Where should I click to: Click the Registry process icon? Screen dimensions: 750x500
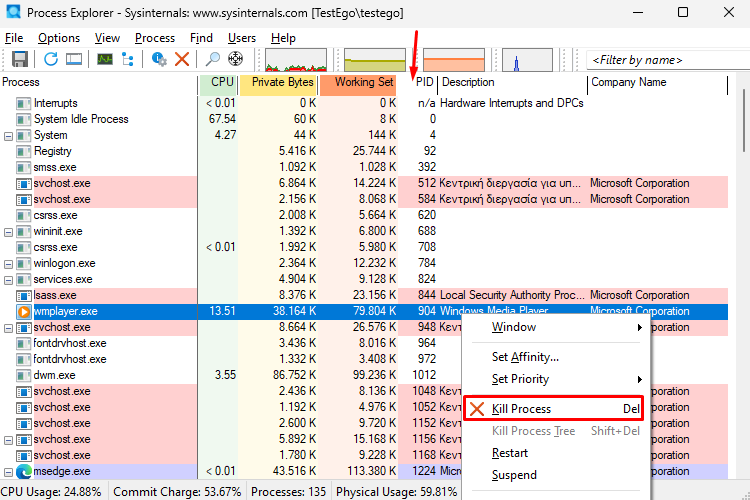pos(23,152)
